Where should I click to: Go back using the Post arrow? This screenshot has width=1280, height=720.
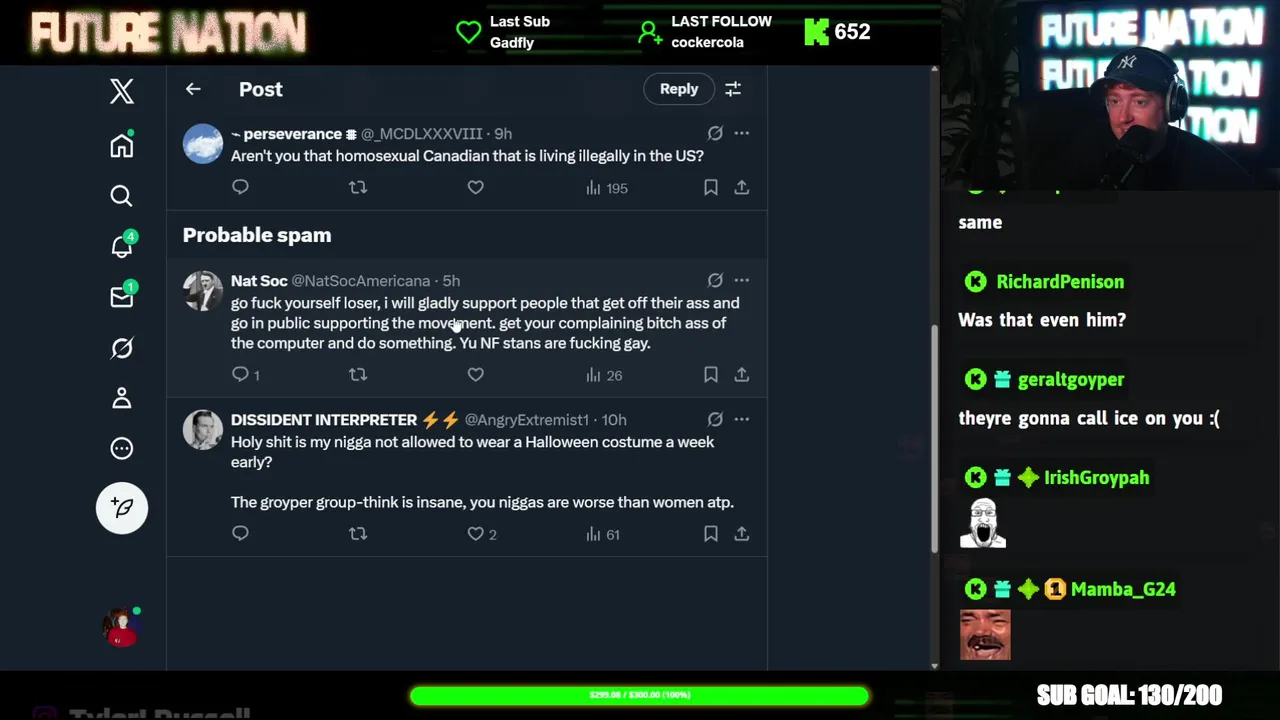point(193,89)
